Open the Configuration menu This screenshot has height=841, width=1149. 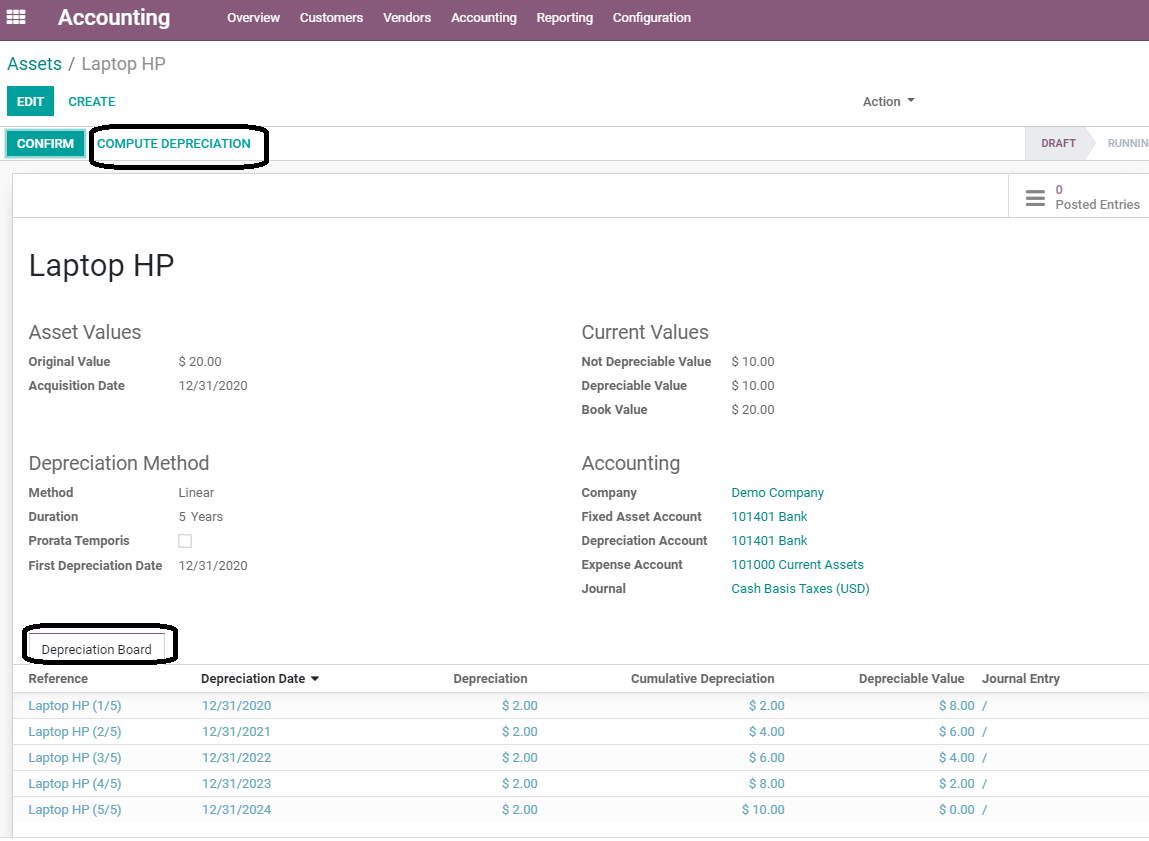(651, 18)
